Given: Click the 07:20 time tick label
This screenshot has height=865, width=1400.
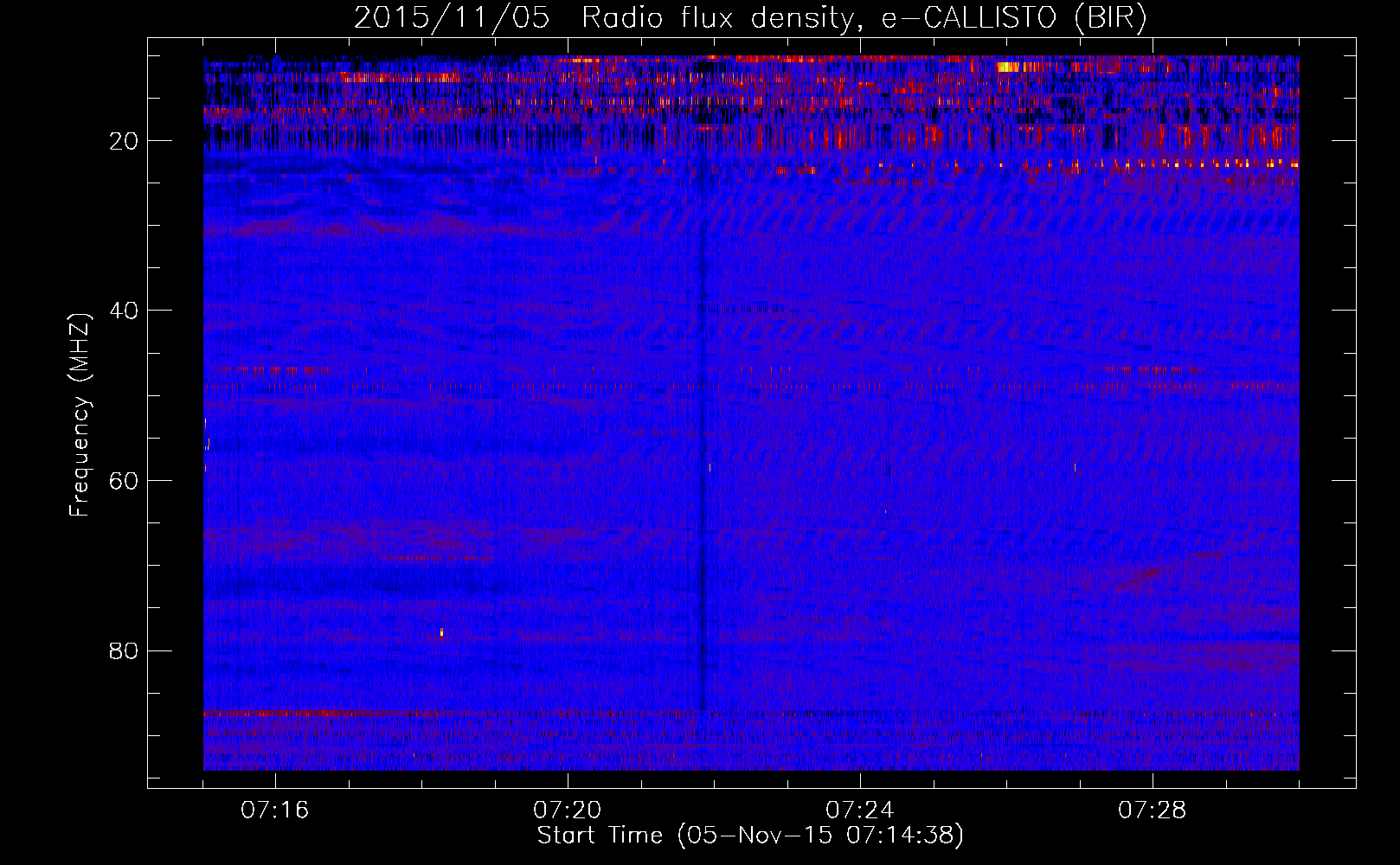Looking at the screenshot, I should (x=568, y=811).
